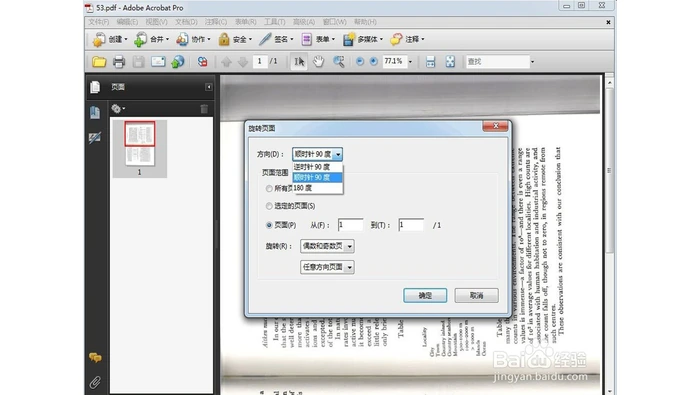The image size is (700, 395).
Task: Open 表单 forms toolbar button
Action: tap(318, 39)
